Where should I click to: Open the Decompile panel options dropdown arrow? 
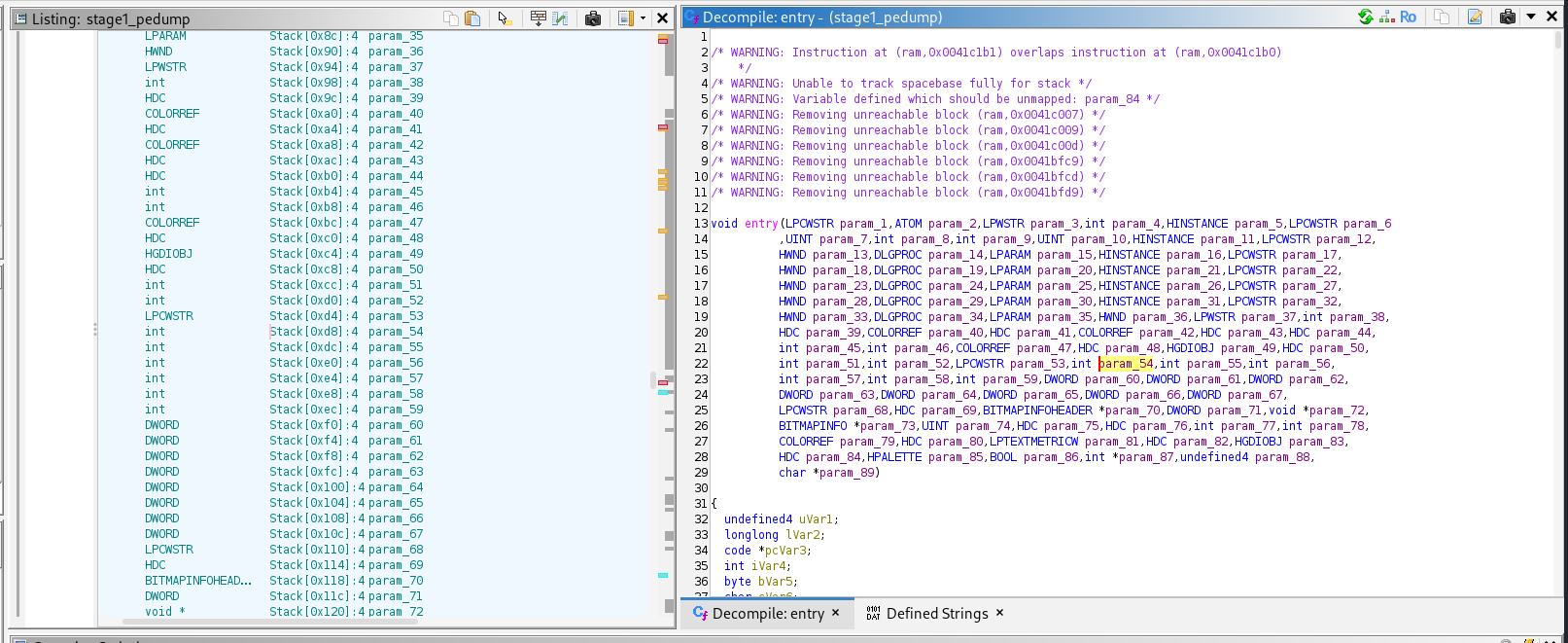pos(1531,17)
